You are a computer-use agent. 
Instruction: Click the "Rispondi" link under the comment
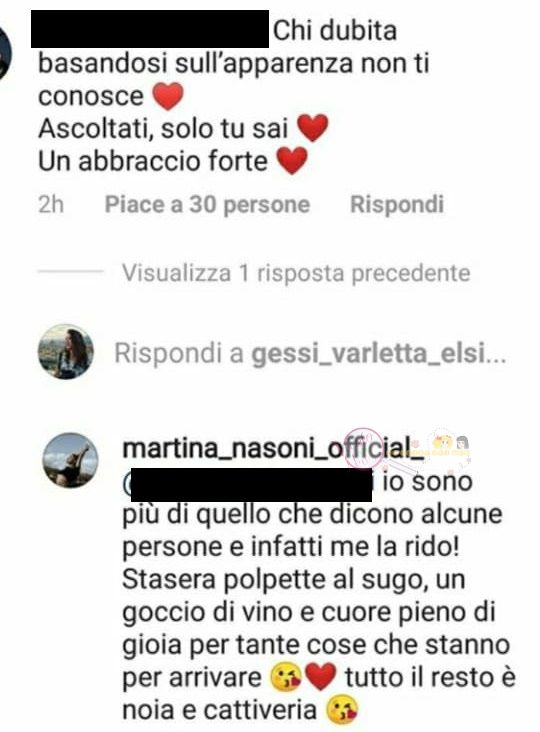(x=397, y=204)
